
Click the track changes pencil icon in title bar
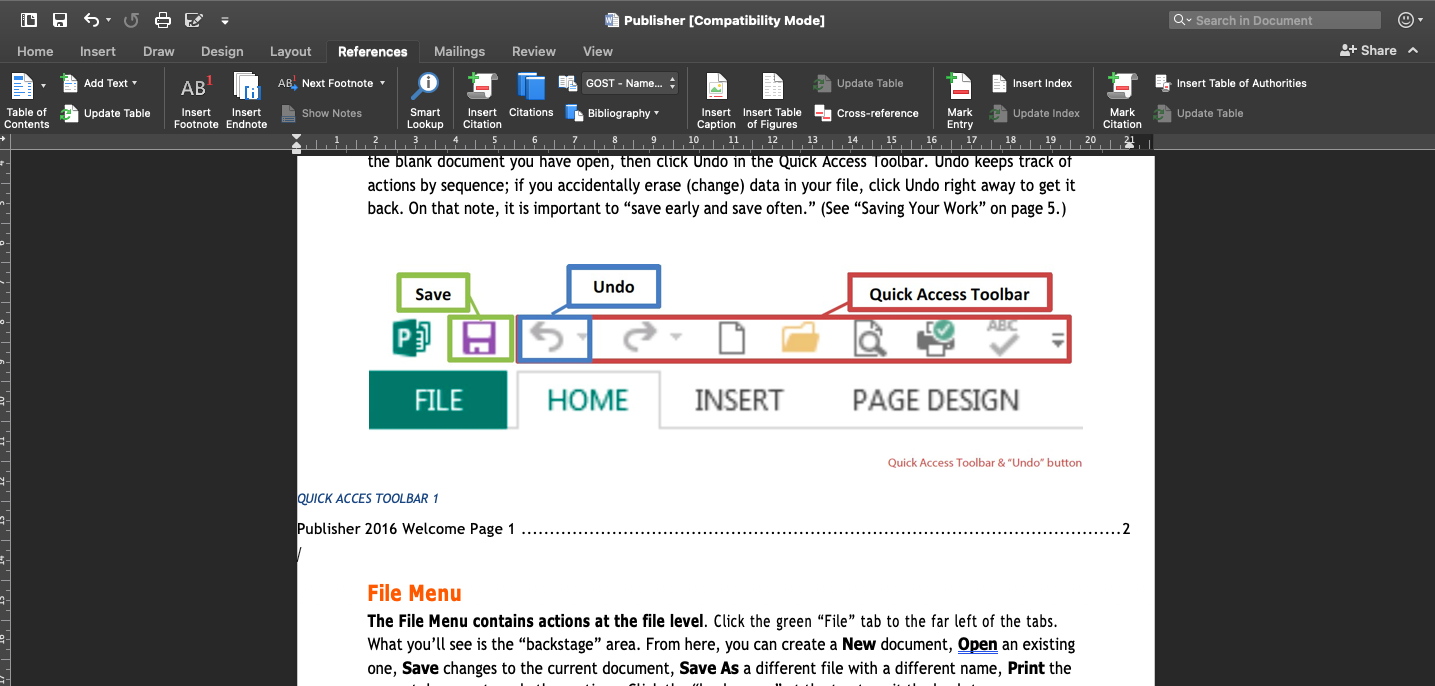tap(194, 20)
